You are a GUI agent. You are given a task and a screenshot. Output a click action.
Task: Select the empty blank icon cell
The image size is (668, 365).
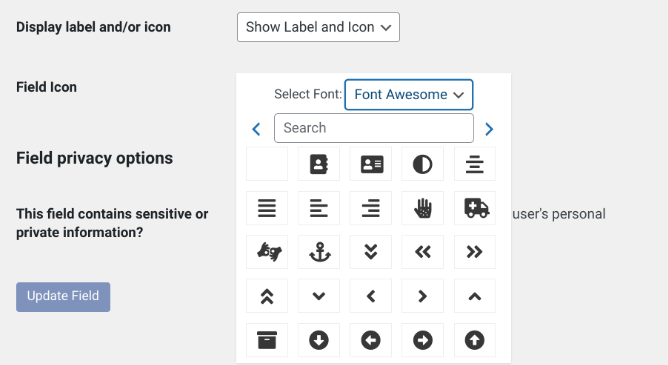[267, 164]
